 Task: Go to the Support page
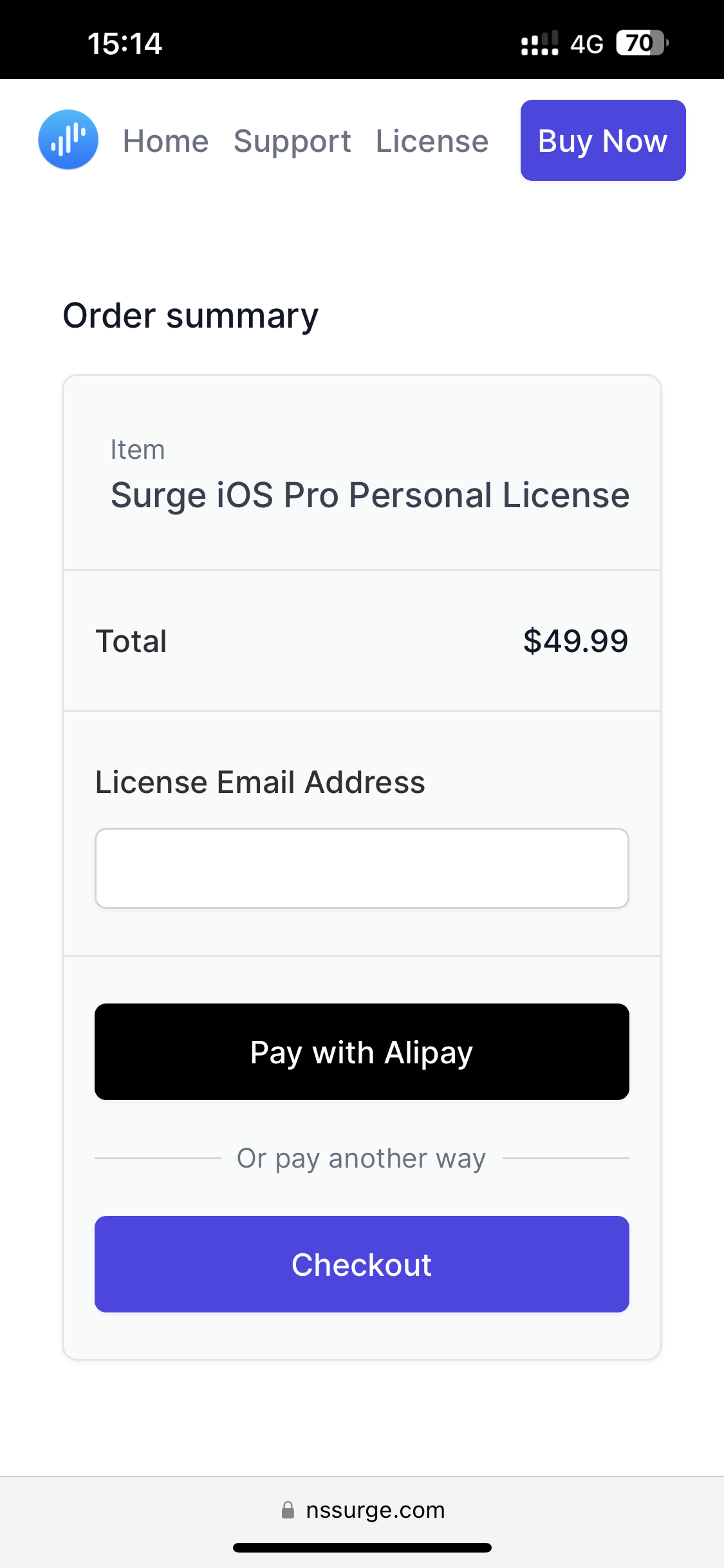tap(292, 141)
